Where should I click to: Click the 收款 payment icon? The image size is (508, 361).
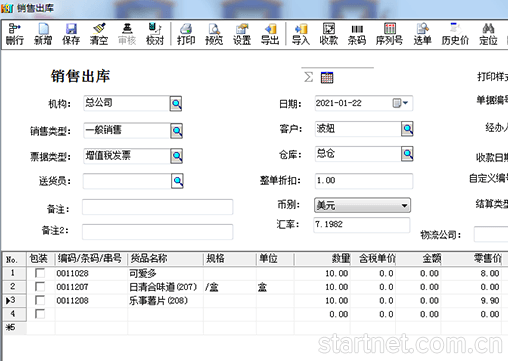click(x=329, y=34)
